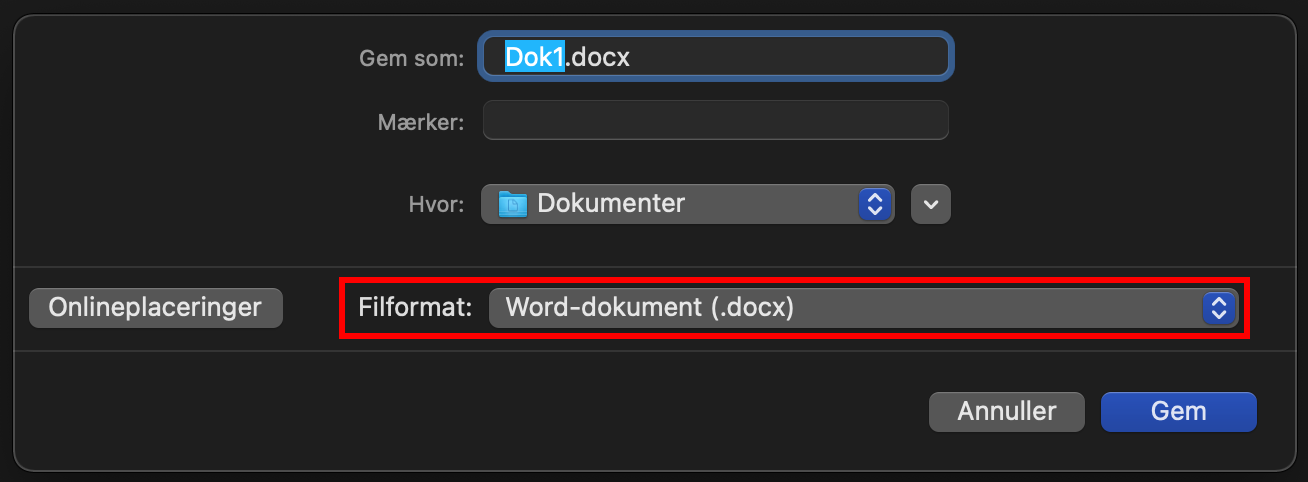Viewport: 1308px width, 482px height.
Task: Expand the save dialog with the chevron button
Action: (931, 204)
